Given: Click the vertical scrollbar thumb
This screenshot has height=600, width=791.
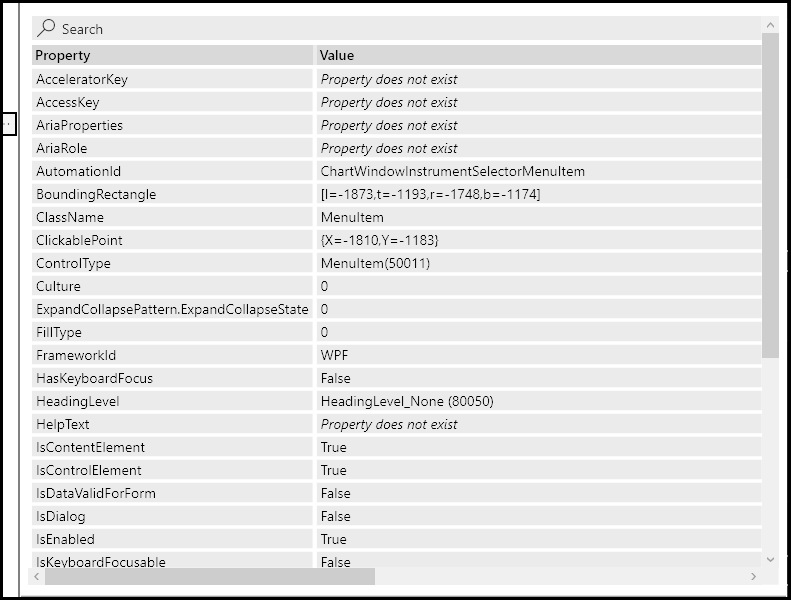Looking at the screenshot, I should click(x=770, y=195).
